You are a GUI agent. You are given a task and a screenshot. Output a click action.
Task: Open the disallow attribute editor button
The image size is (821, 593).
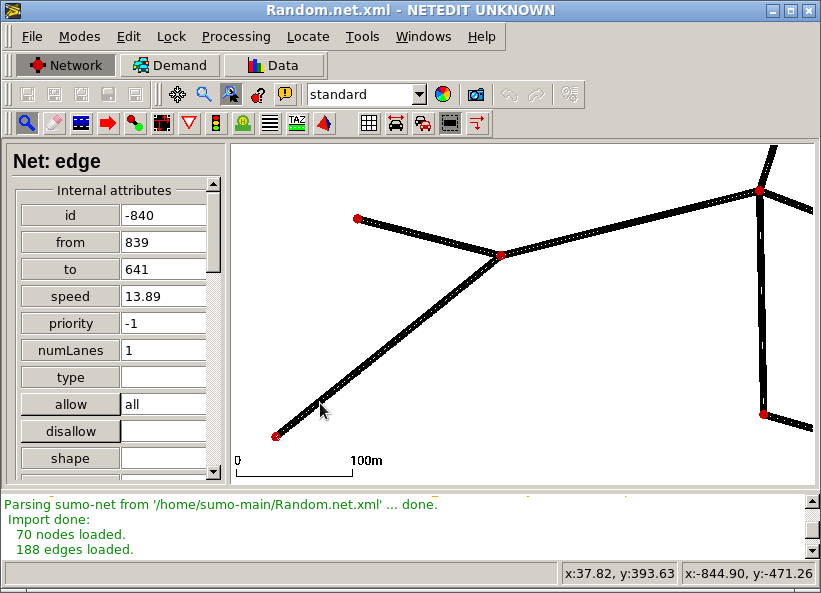pos(71,432)
